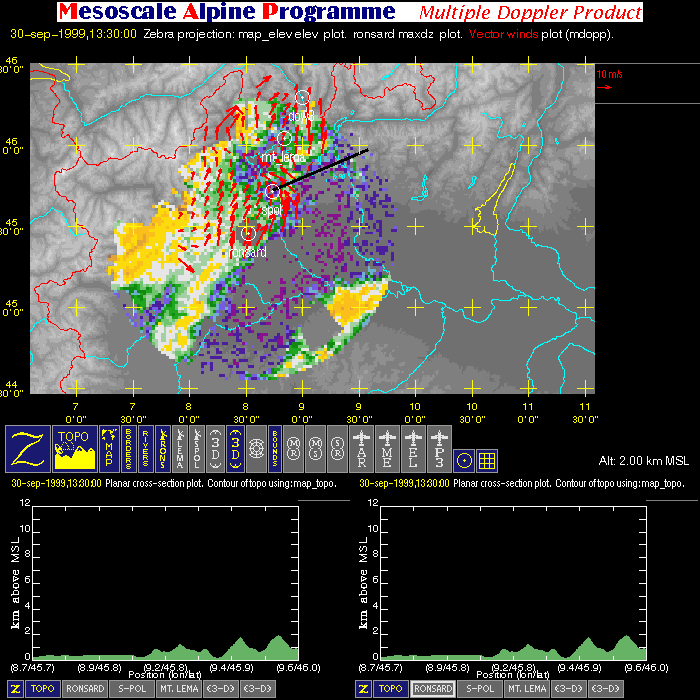Click the highlighted 3D icon
Viewport: 700px width, 700px height.
[x=232, y=448]
